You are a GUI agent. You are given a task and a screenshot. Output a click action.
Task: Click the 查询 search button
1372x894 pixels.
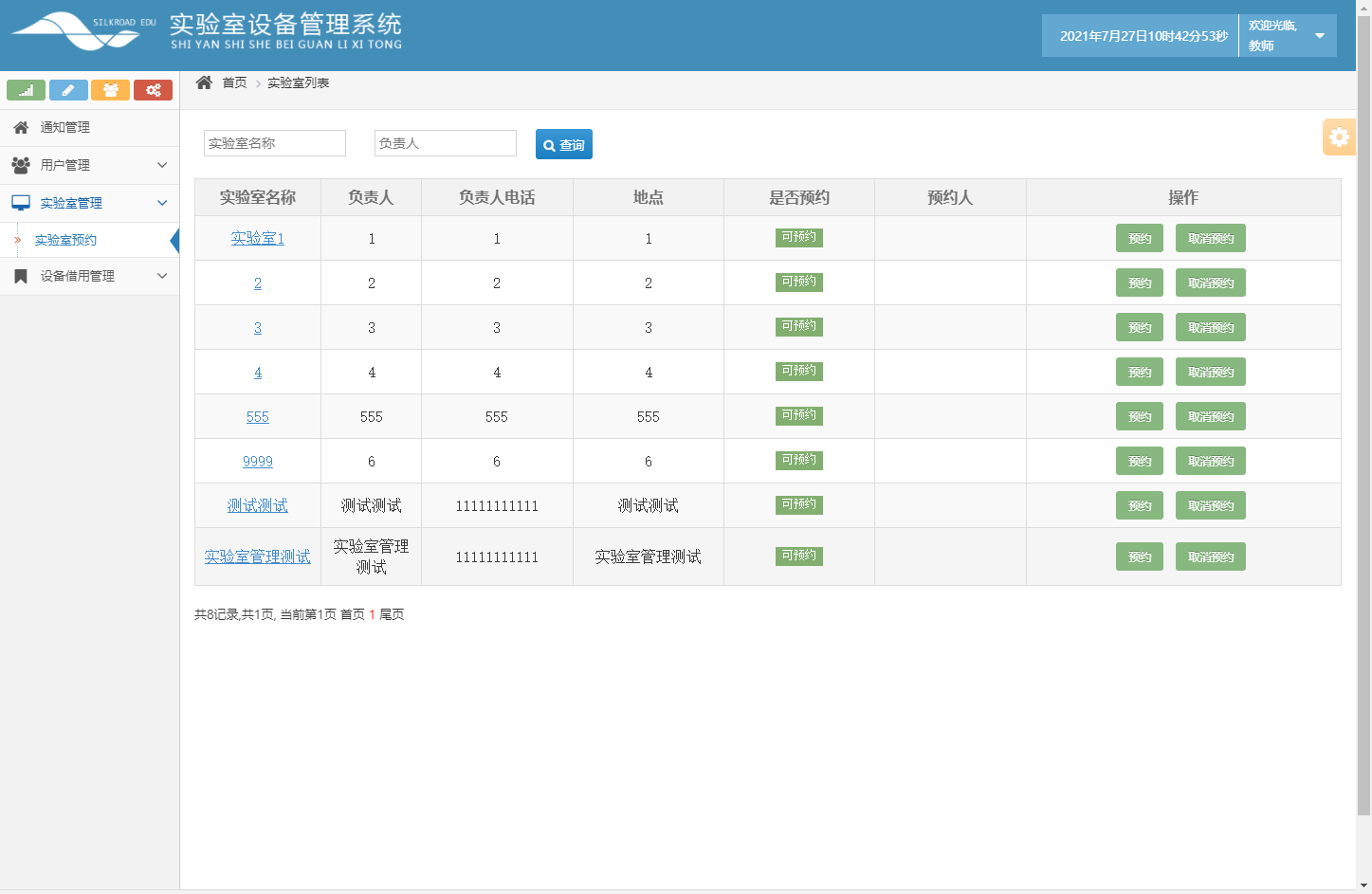(x=563, y=144)
